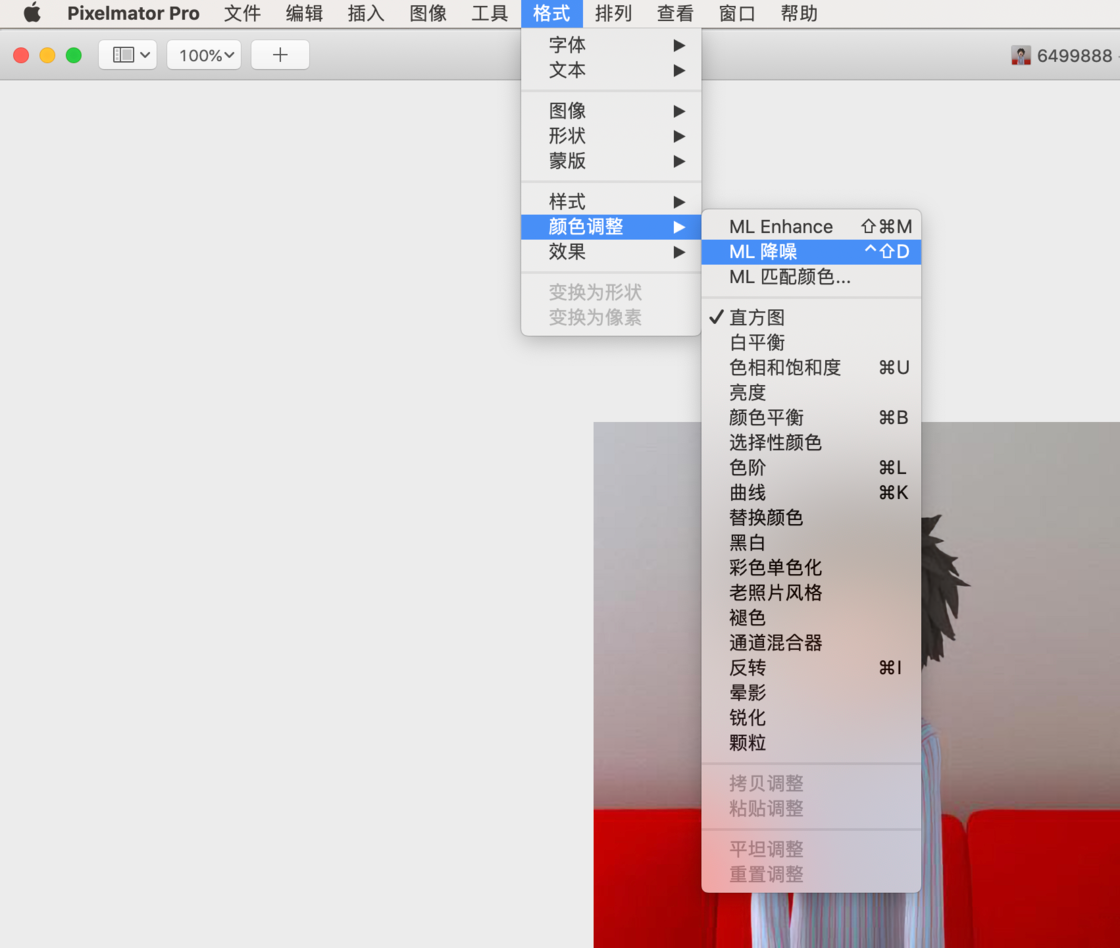Image resolution: width=1120 pixels, height=948 pixels.
Task: Toggle the checked 直方图 item
Action: [811, 317]
